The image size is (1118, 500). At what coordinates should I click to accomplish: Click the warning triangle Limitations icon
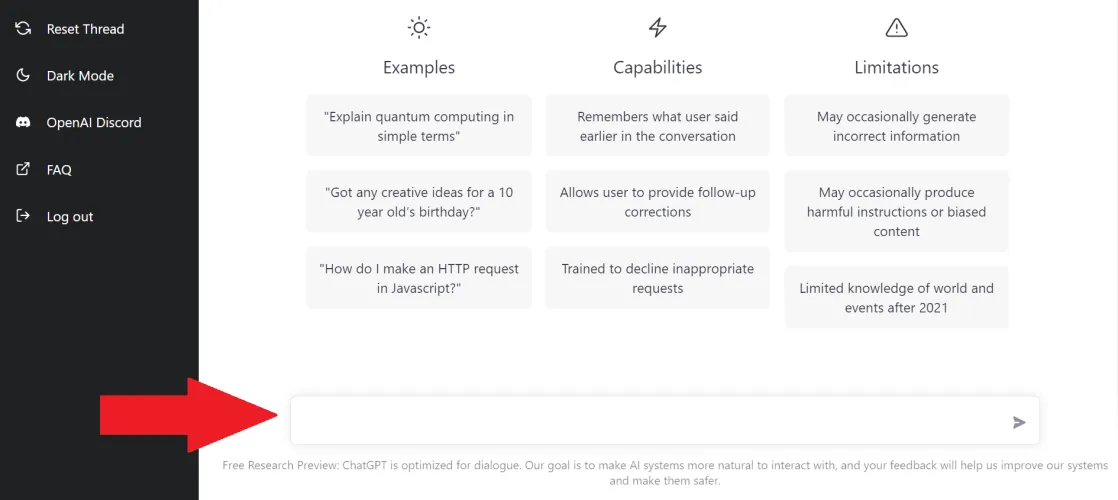pyautogui.click(x=896, y=28)
